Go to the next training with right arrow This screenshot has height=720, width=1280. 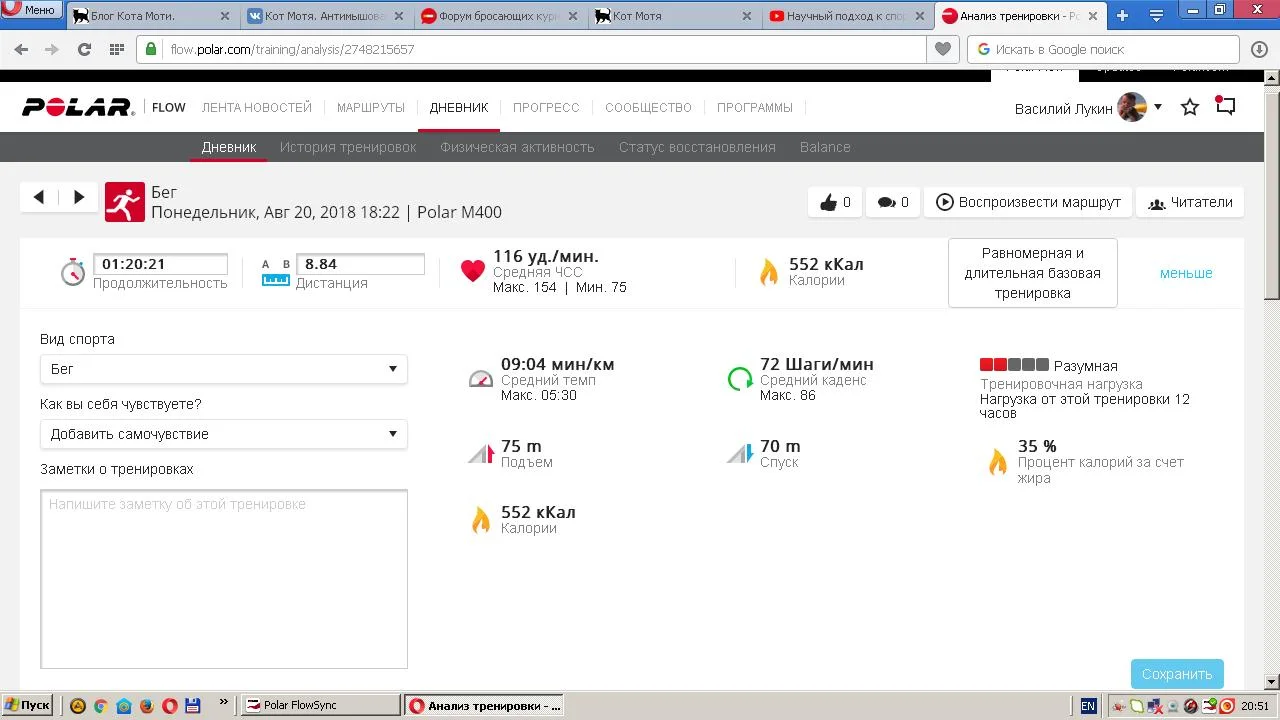[79, 197]
